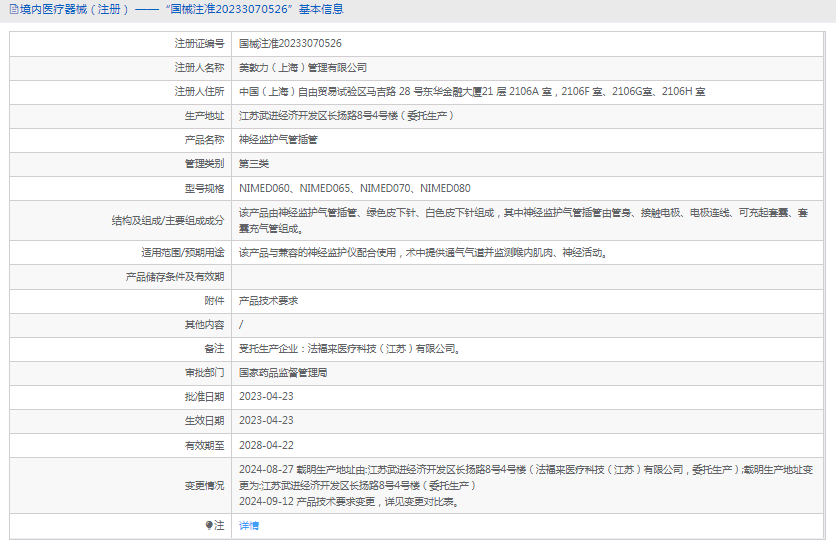
Task: Click remark 委托生产企业：法福来医疗科技（江苏）有限公司
Action: click(x=350, y=349)
